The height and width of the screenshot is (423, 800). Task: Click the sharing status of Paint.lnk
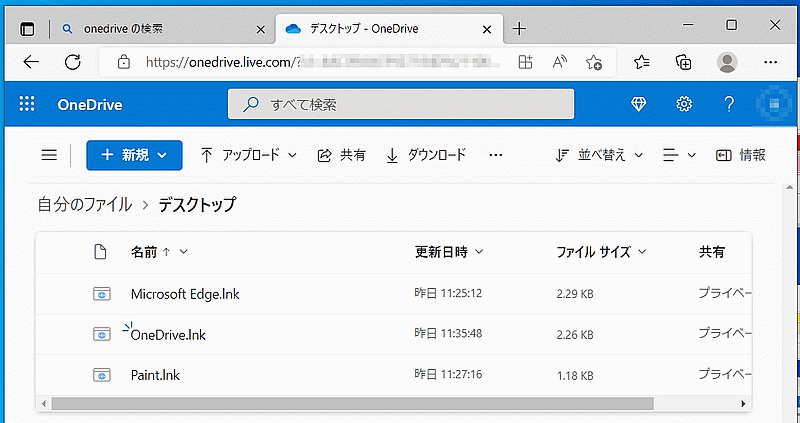point(724,374)
